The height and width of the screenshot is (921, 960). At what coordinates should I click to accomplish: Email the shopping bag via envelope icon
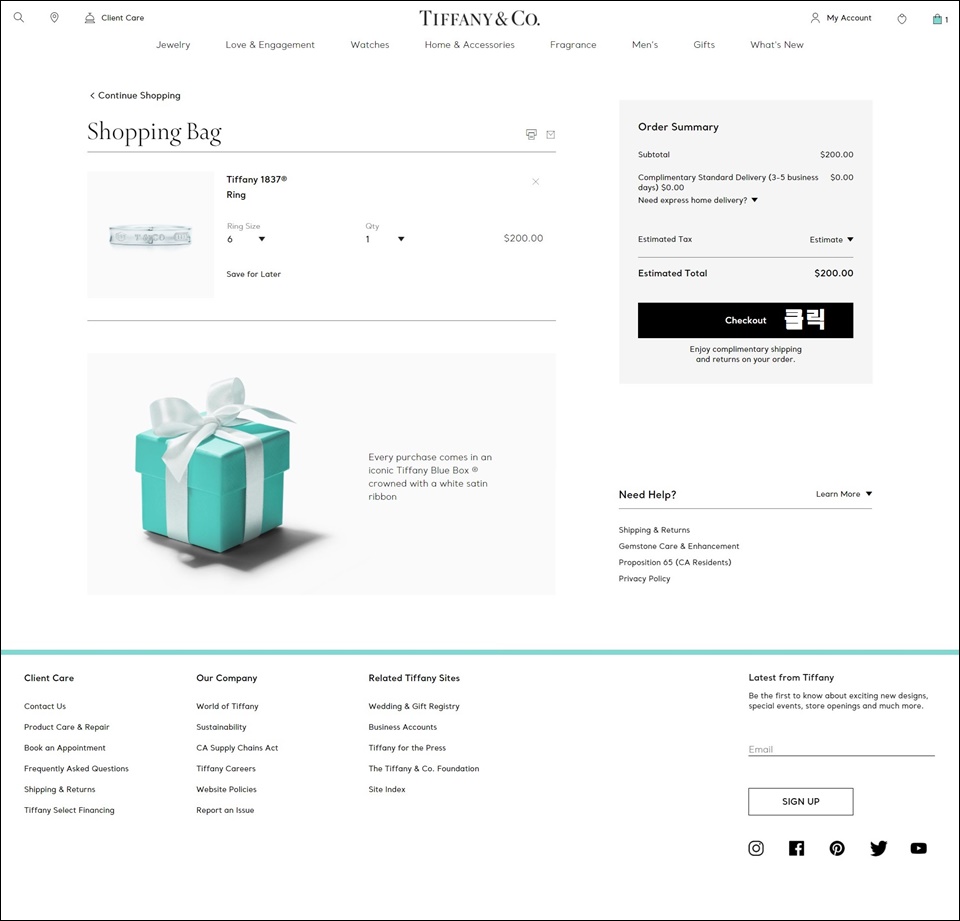click(x=551, y=135)
